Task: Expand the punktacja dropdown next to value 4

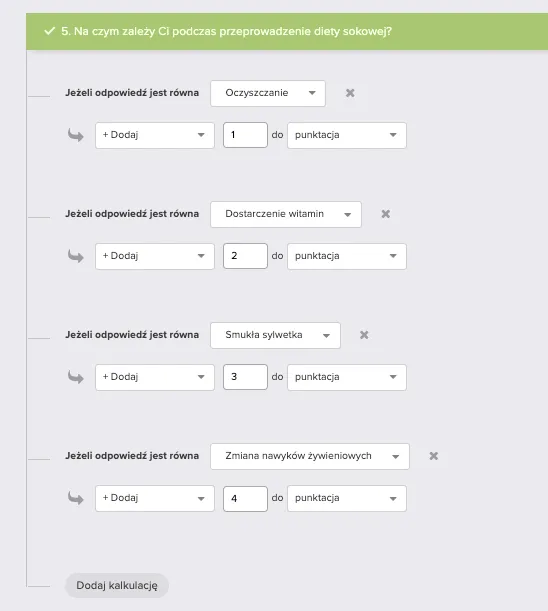Action: pyautogui.click(x=347, y=498)
